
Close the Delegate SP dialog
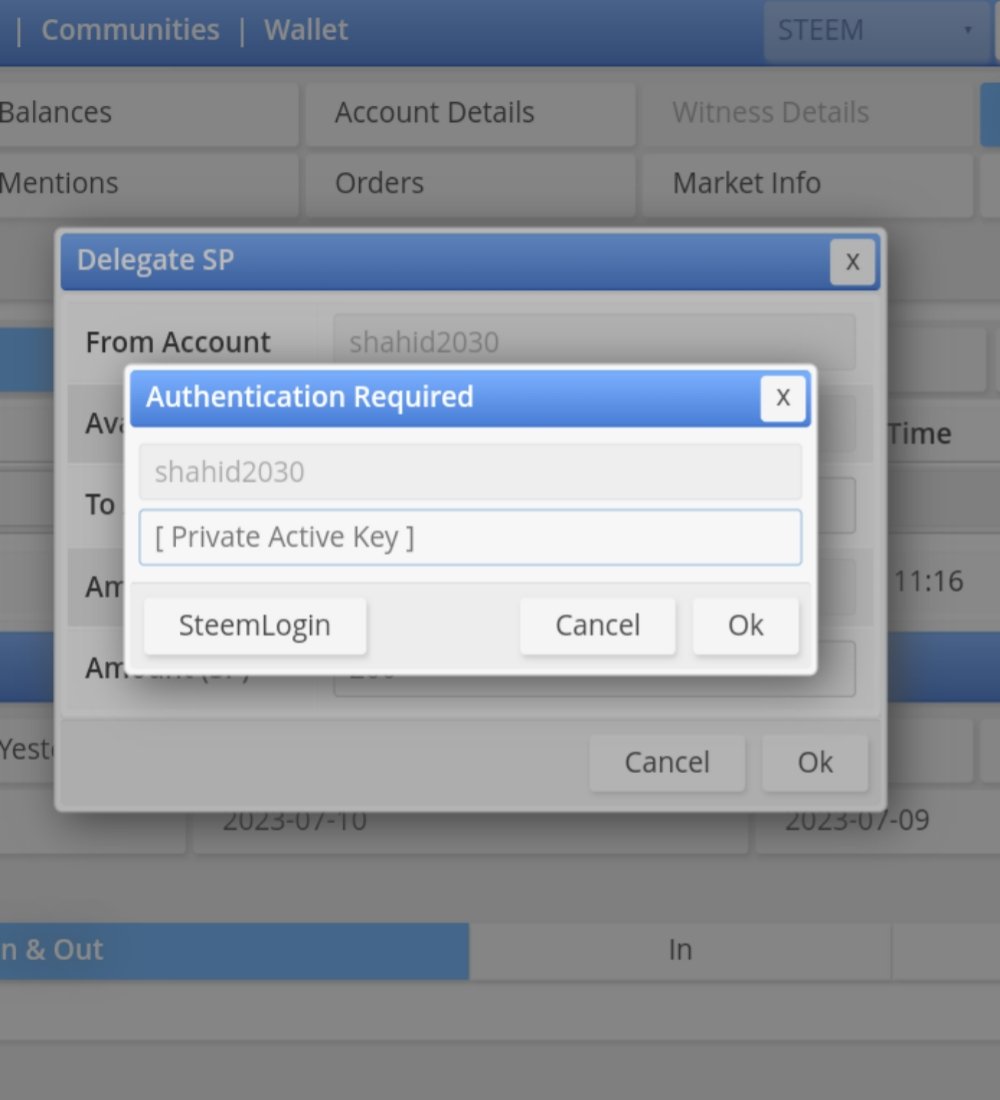coord(852,262)
